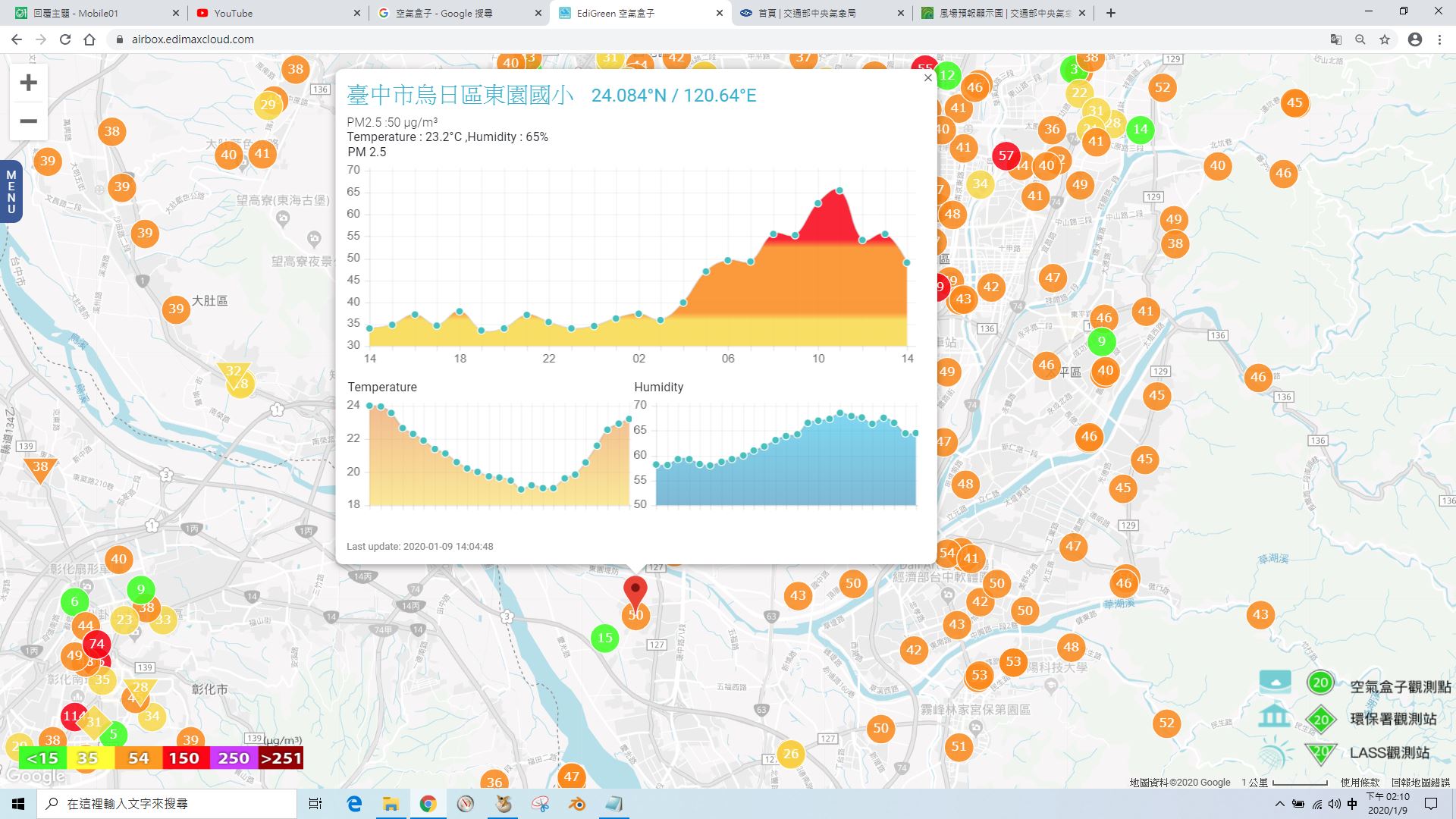Click the browser reload button
This screenshot has width=1456, height=819.
tap(65, 39)
